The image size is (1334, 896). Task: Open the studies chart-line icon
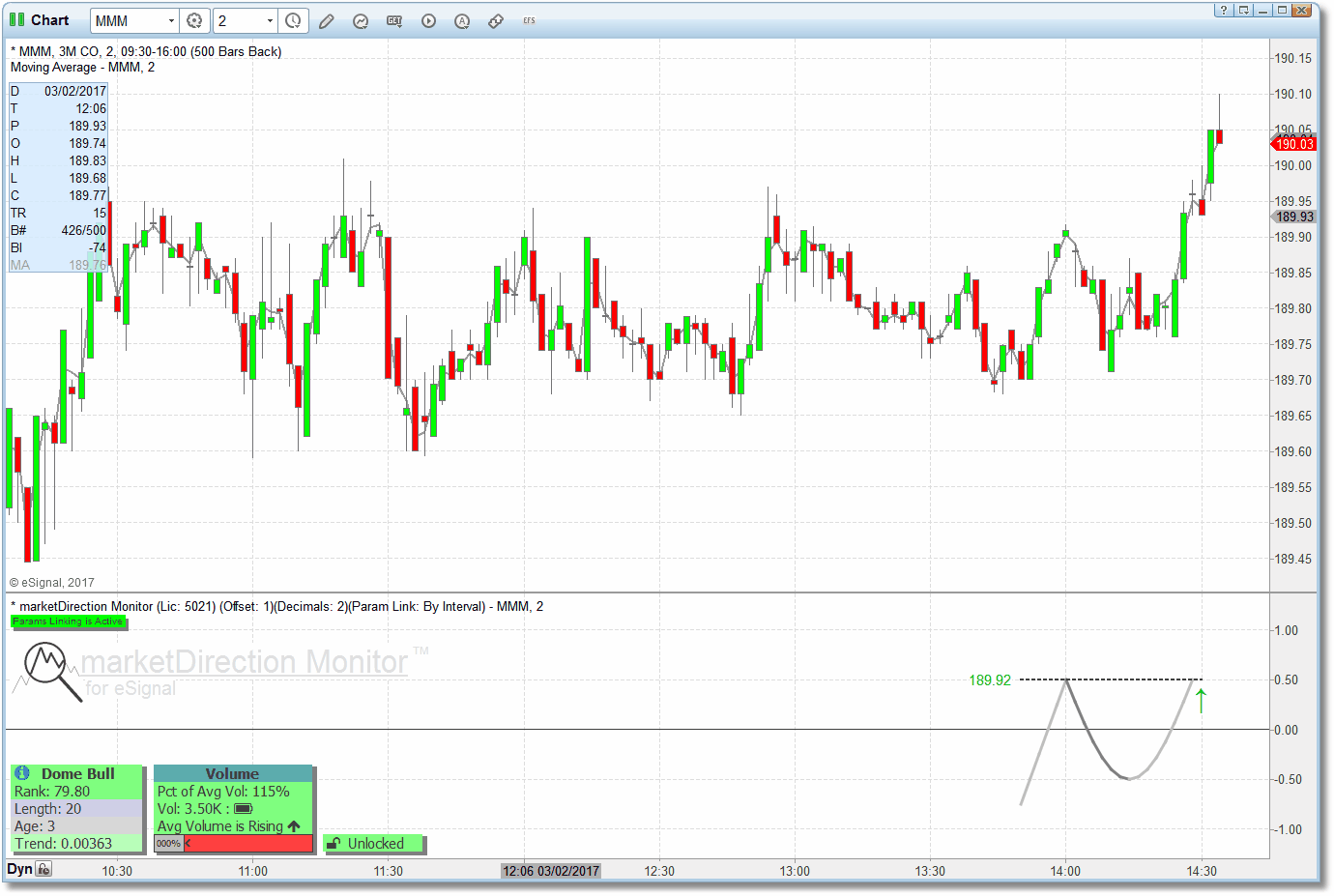[361, 20]
